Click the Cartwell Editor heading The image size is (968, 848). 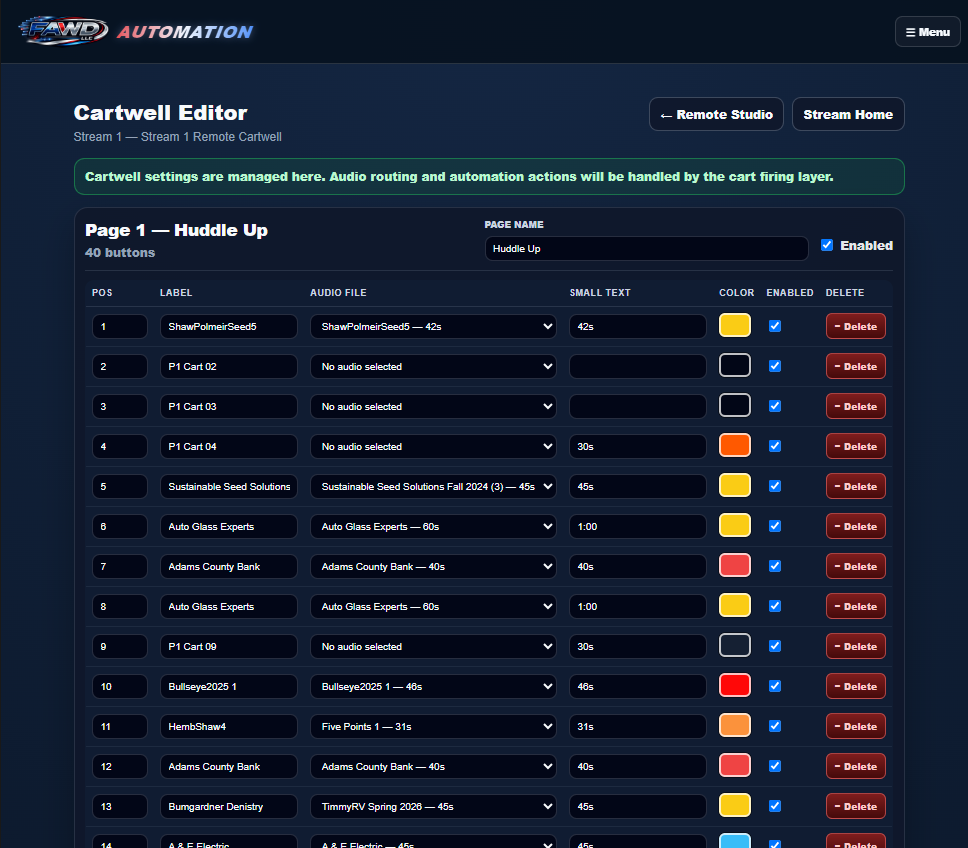pos(161,113)
